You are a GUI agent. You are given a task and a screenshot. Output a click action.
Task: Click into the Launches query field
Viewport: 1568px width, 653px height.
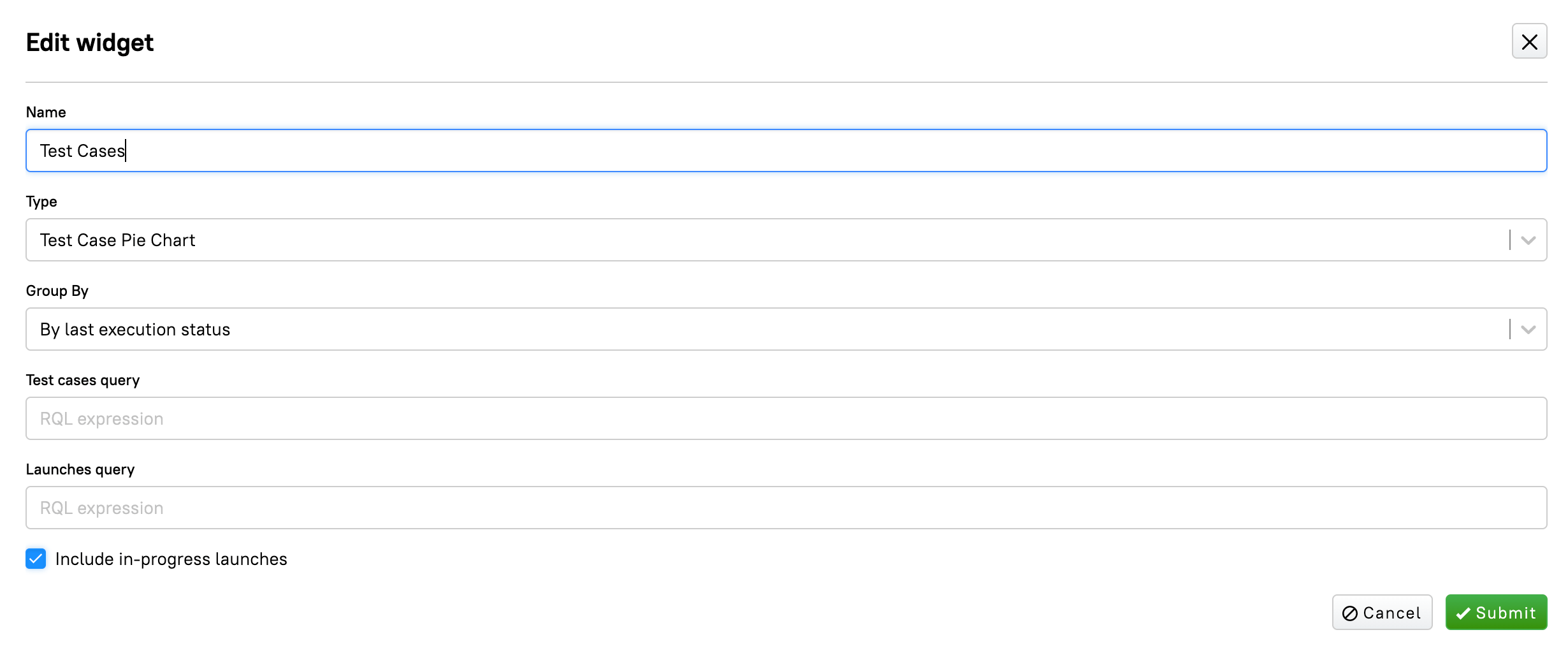785,508
